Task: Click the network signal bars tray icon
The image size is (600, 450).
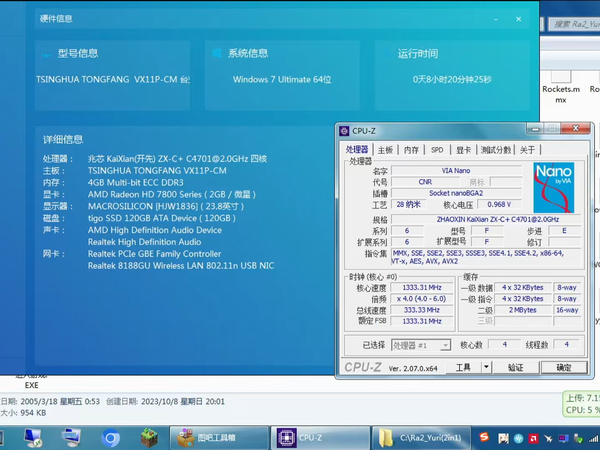Action: coord(593,439)
